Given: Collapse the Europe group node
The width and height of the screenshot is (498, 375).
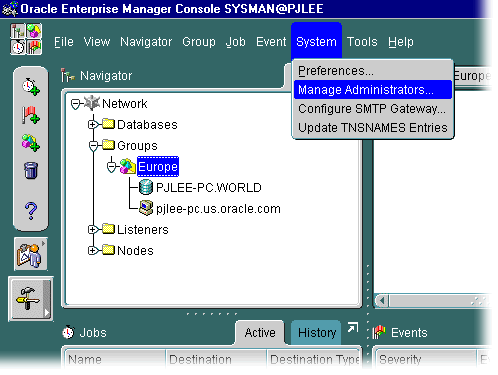Looking at the screenshot, I should click(111, 166).
